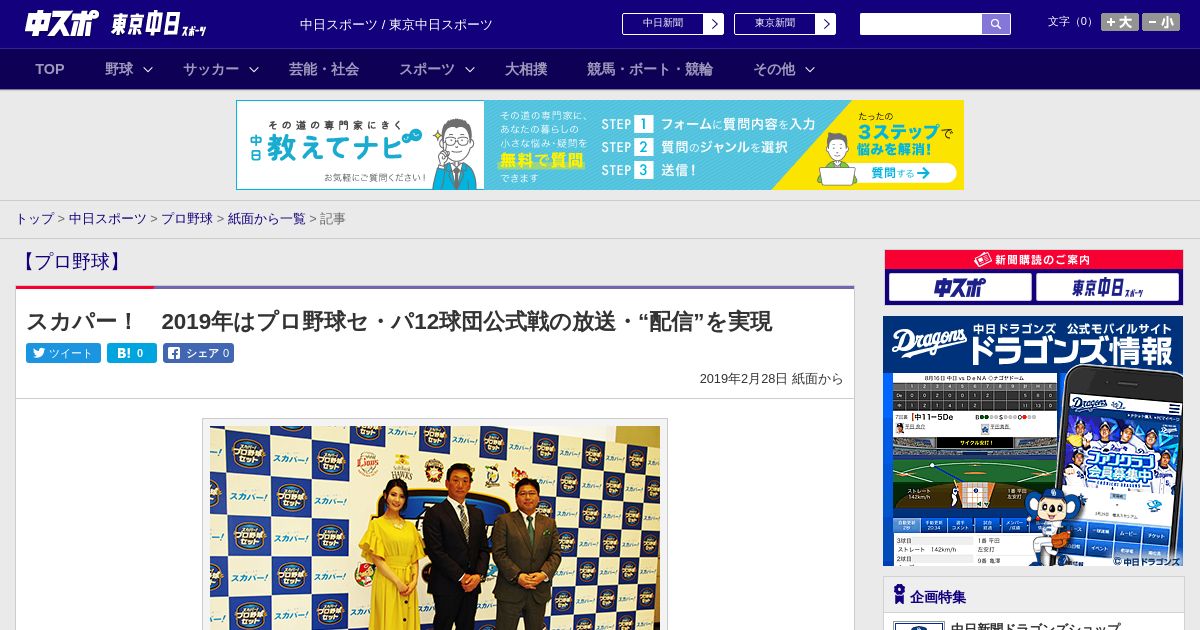Click the スカパー article headline text
The height and width of the screenshot is (630, 1200).
399,322
